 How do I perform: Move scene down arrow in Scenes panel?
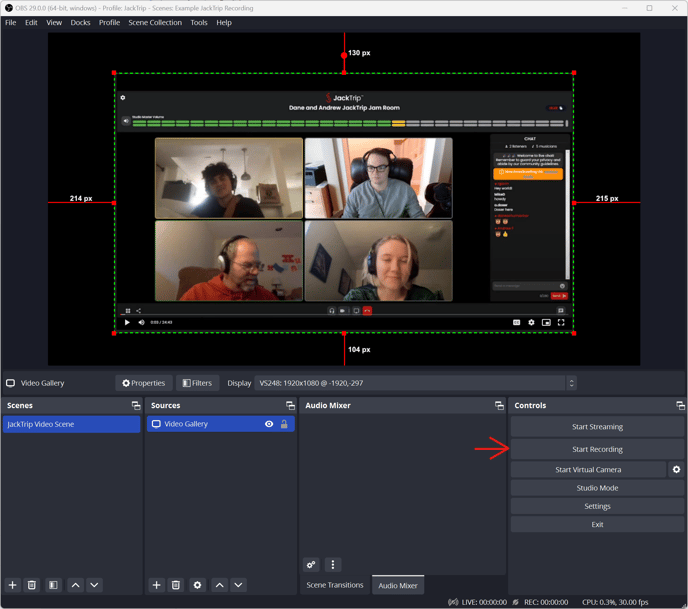click(x=94, y=585)
